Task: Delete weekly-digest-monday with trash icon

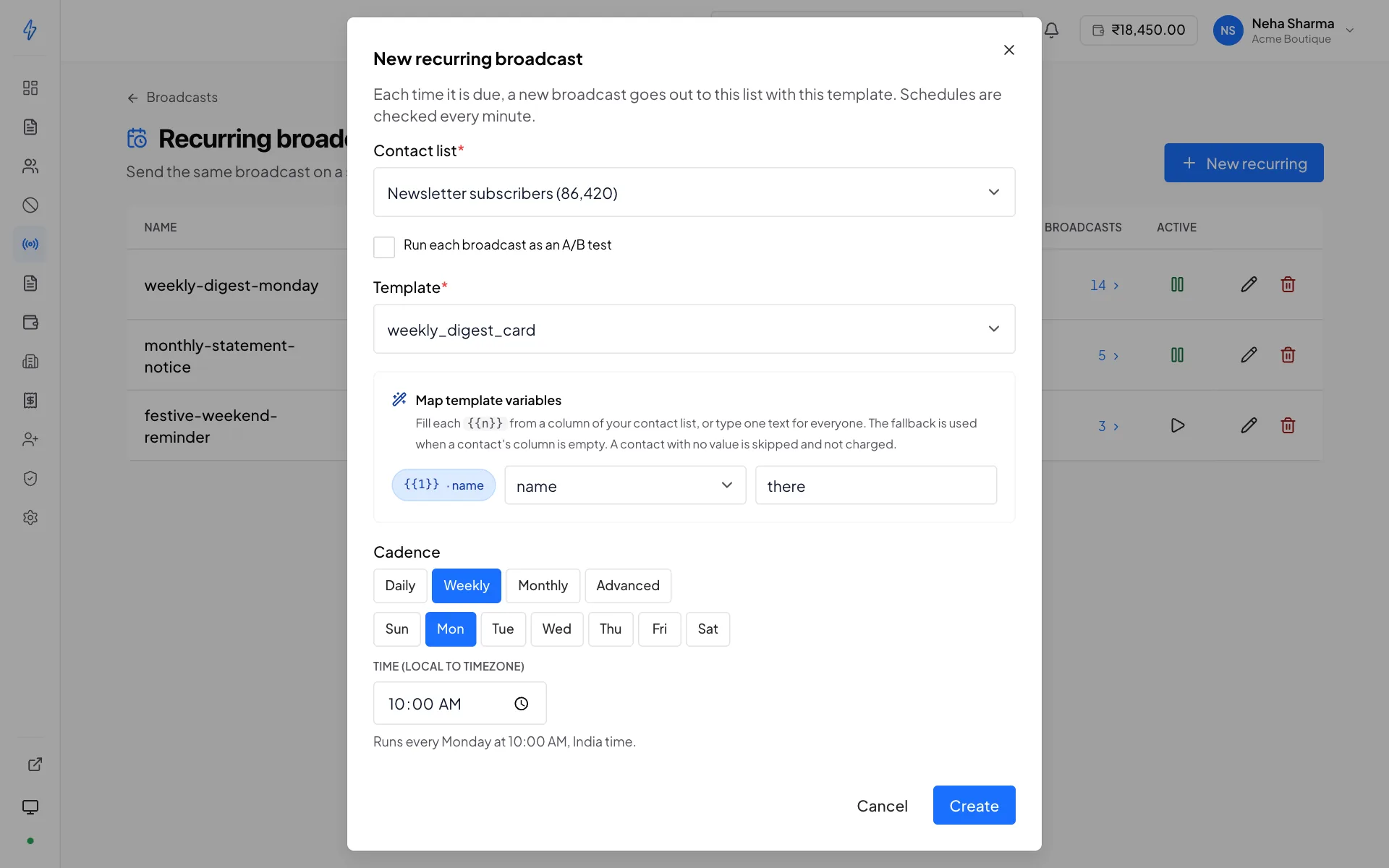Action: (x=1288, y=285)
